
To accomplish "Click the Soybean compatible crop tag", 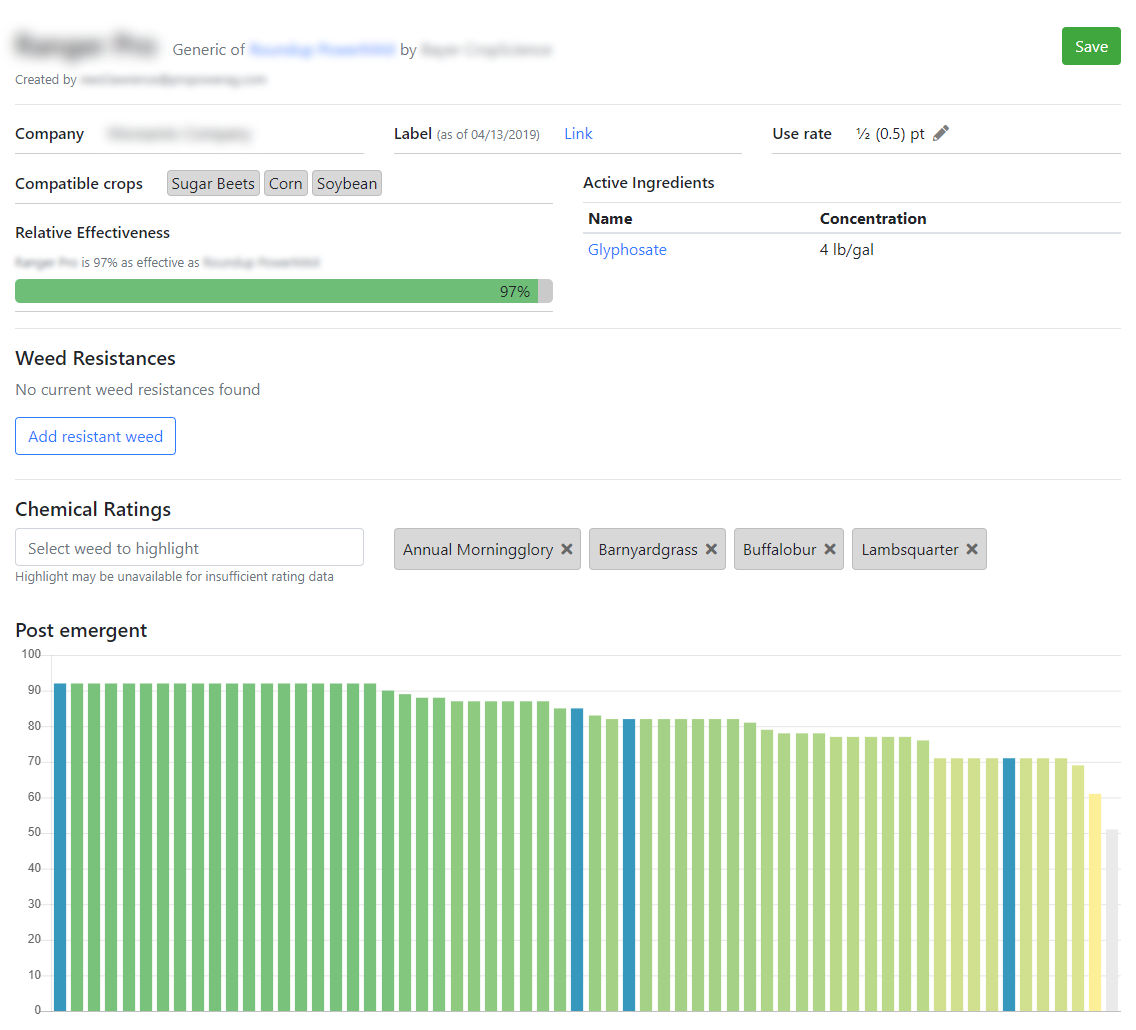I will [346, 184].
